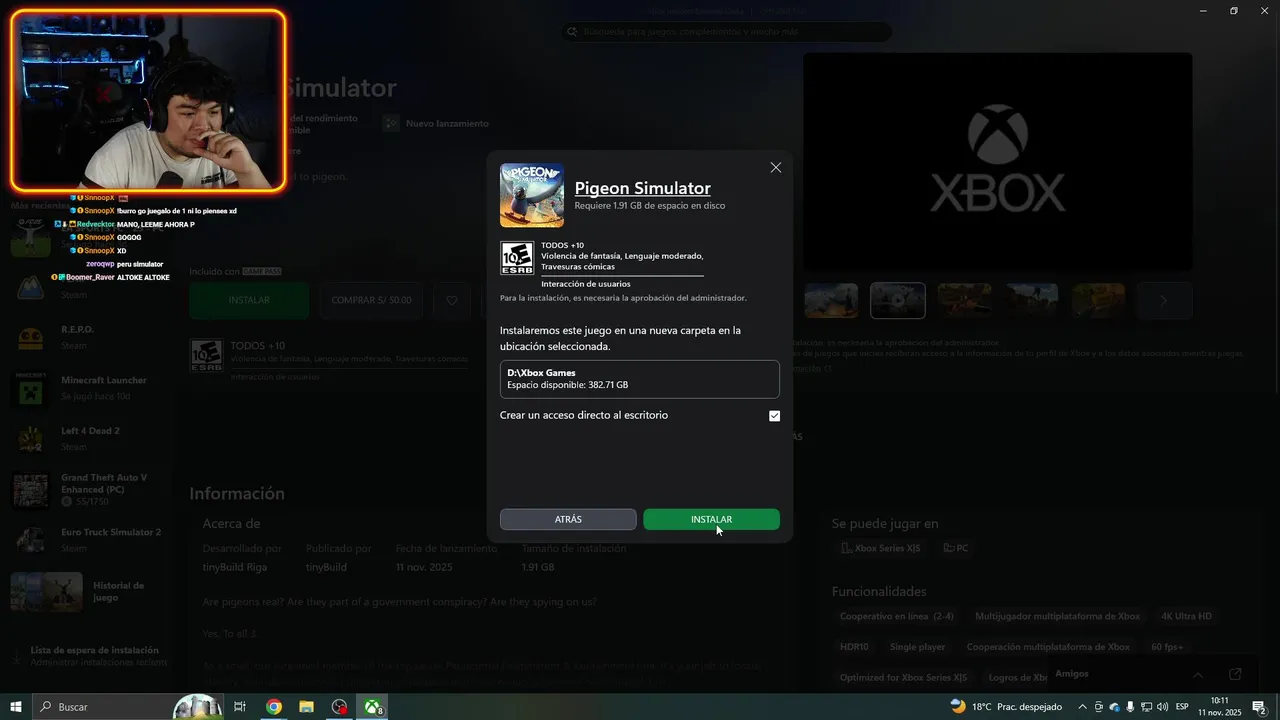Advance the screenshot carousel with the next arrow
The width and height of the screenshot is (1280, 720).
coord(1163,300)
